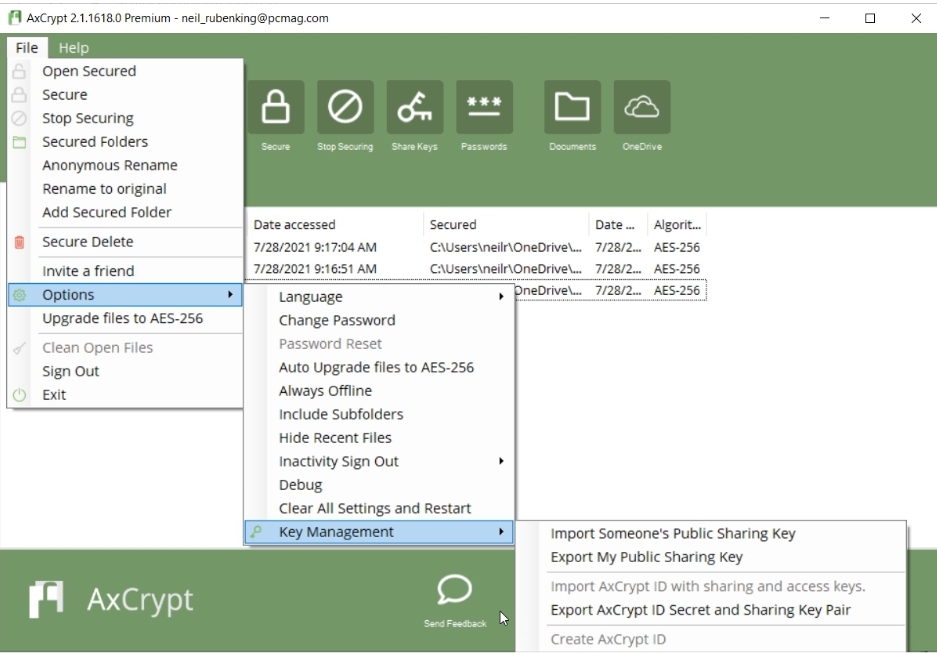
Task: Click the Secure padlock toolbar icon
Action: 275,108
